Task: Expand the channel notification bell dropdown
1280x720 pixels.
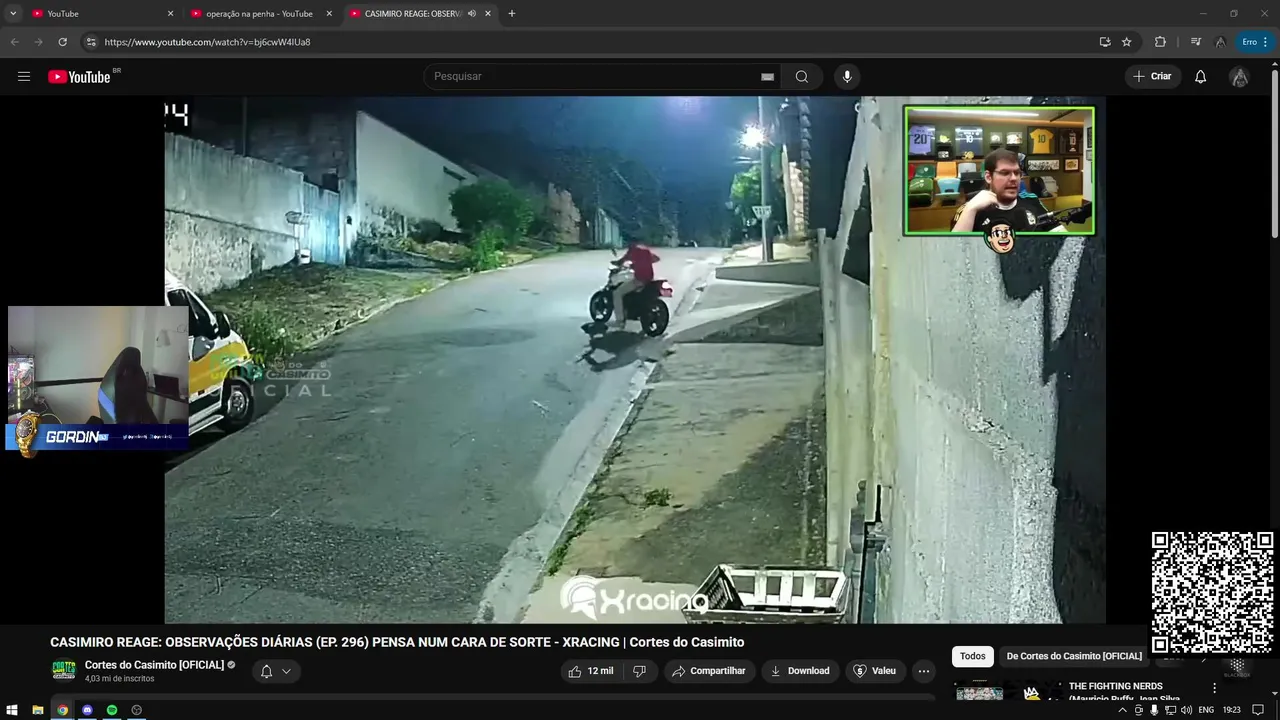Action: 275,671
